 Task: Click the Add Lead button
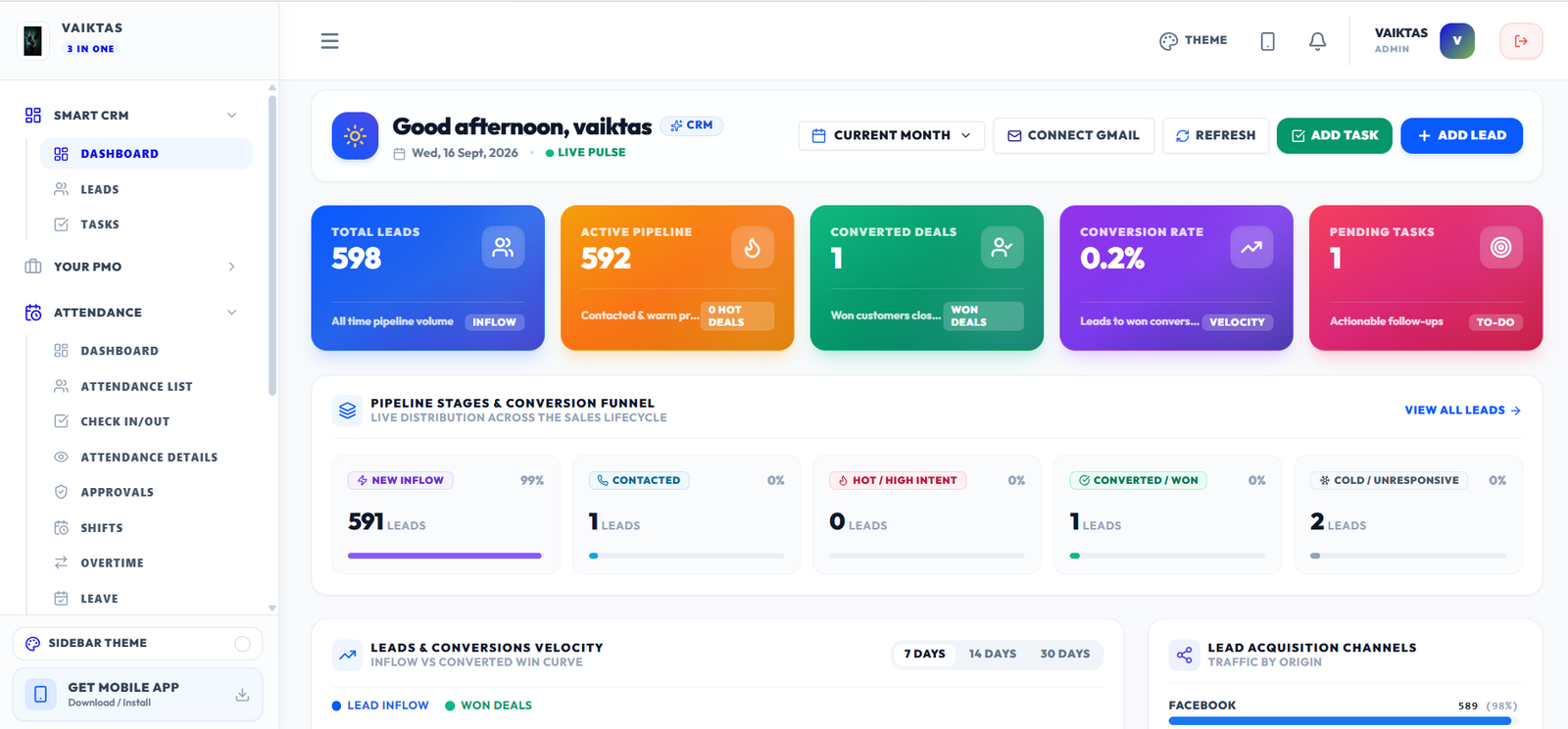[x=1461, y=135]
